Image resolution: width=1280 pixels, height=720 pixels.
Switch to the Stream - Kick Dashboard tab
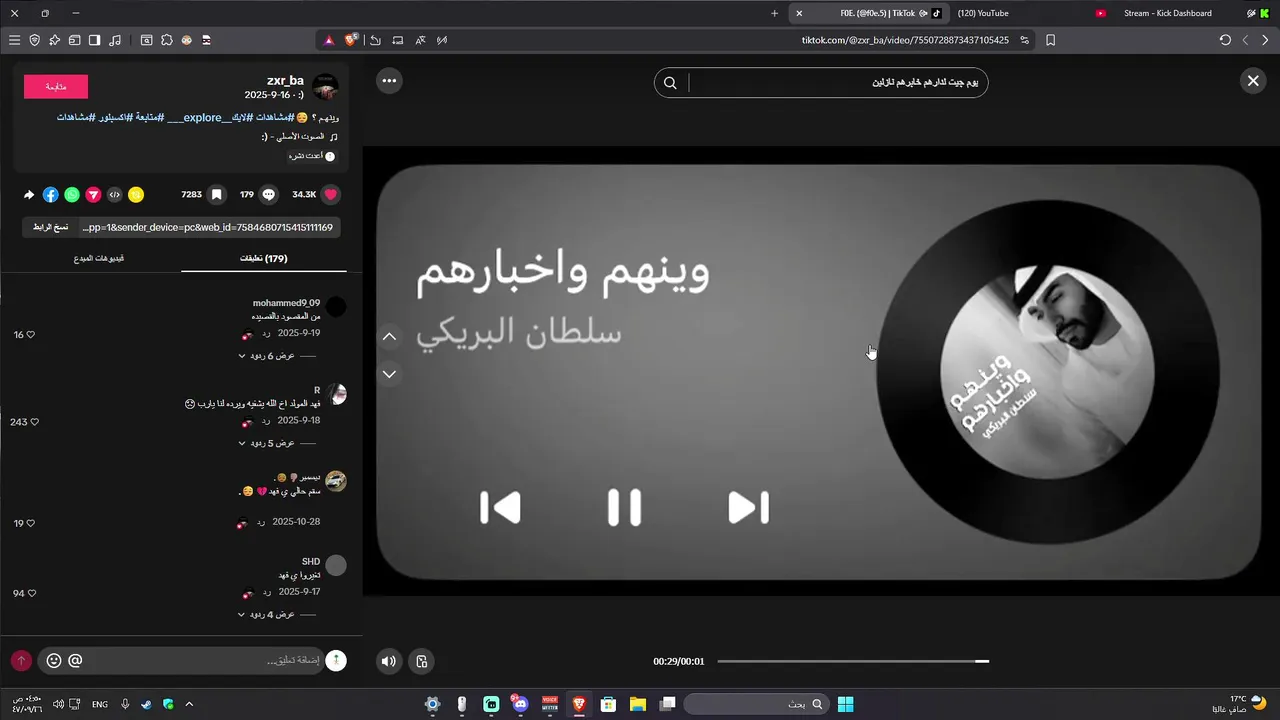[1167, 13]
